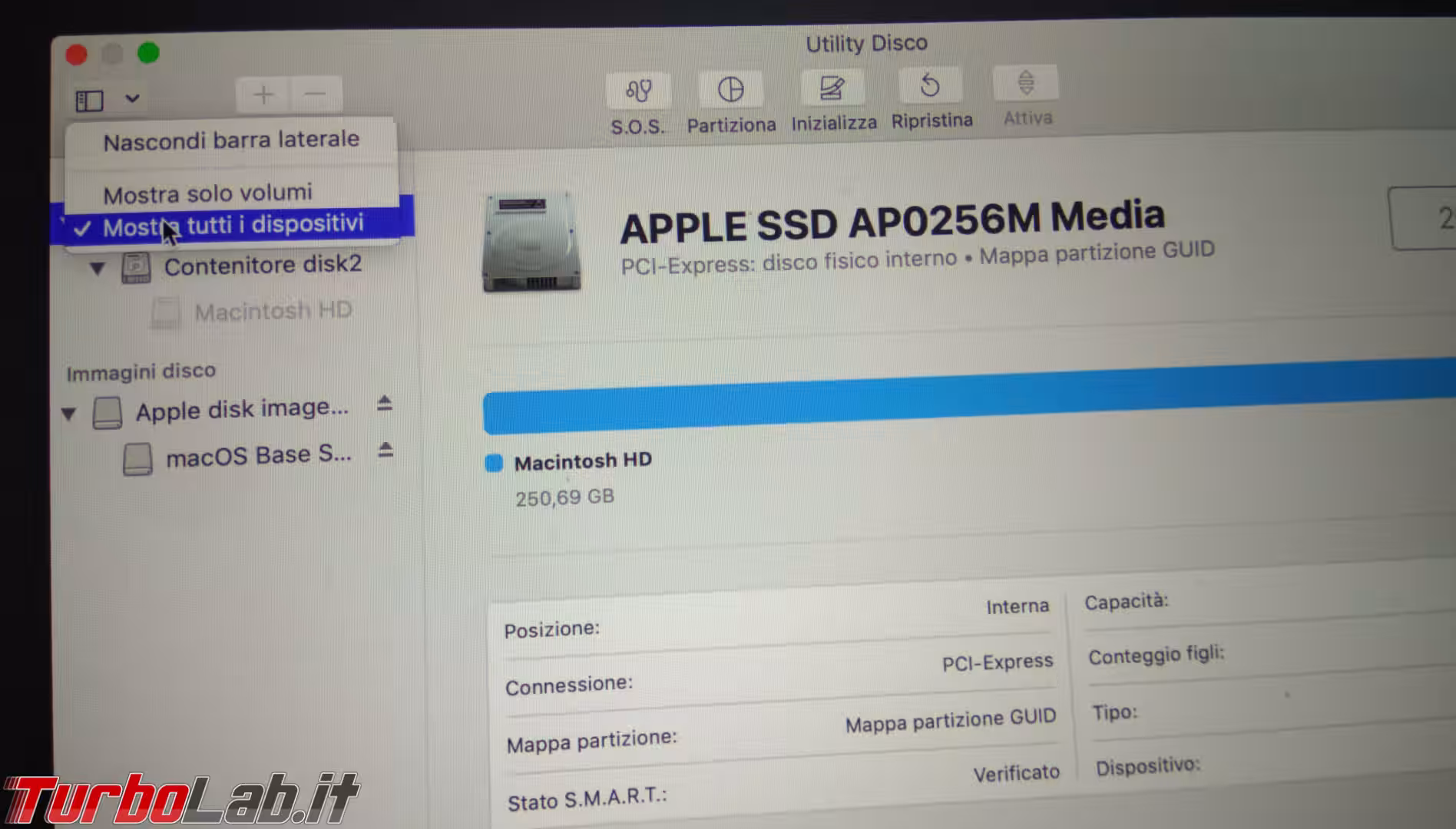
Task: Select the Inizializza erase tool
Action: coord(832,88)
